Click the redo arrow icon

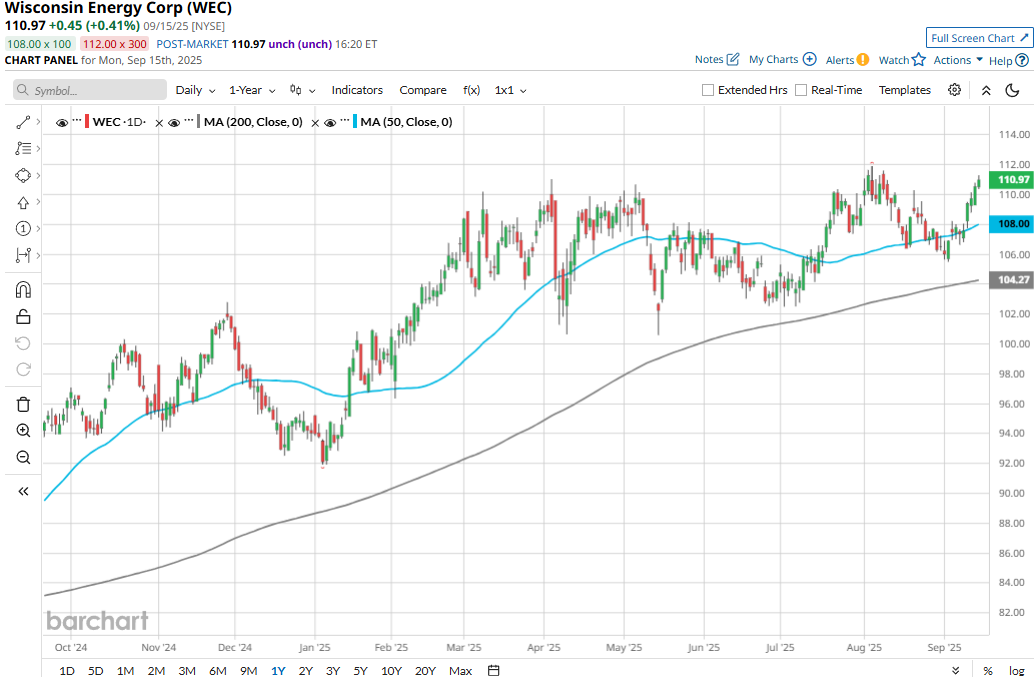[23, 370]
